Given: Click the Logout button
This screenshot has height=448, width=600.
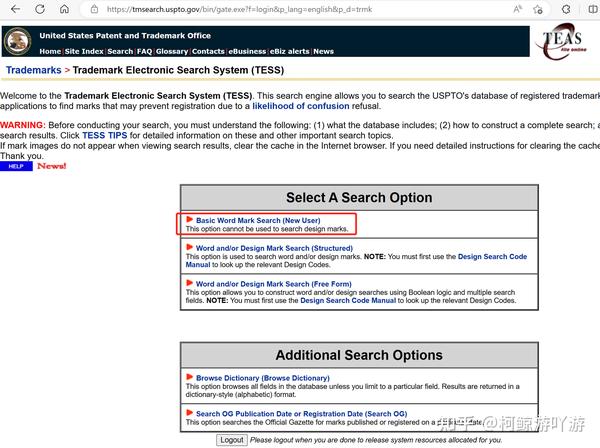Looking at the screenshot, I should click(232, 440).
